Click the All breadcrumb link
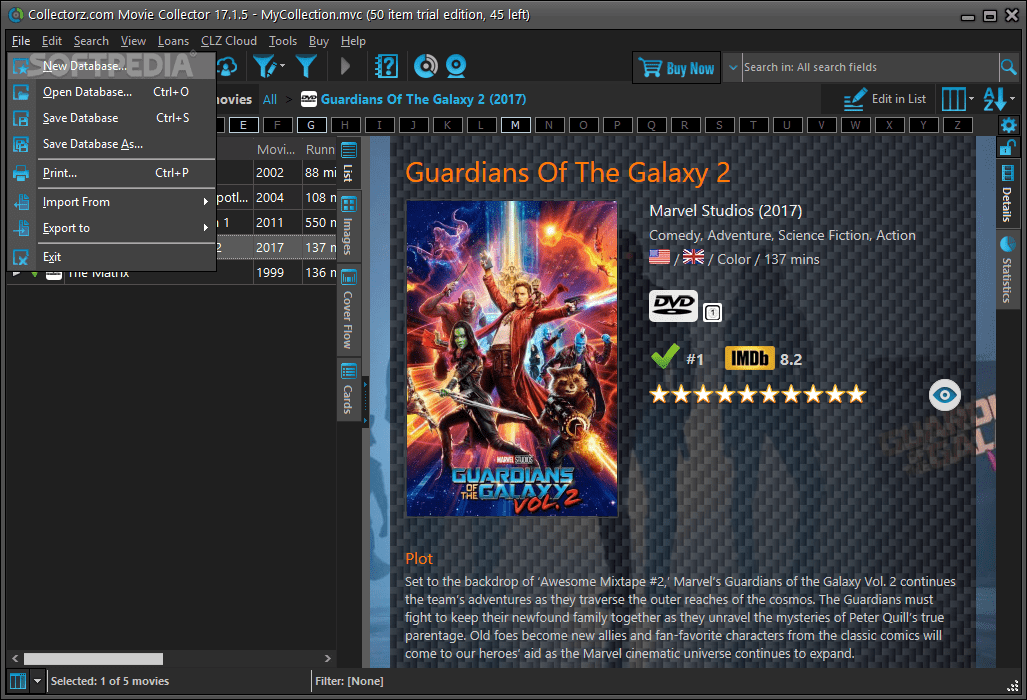Screen dimensions: 1027x700 (x=270, y=100)
